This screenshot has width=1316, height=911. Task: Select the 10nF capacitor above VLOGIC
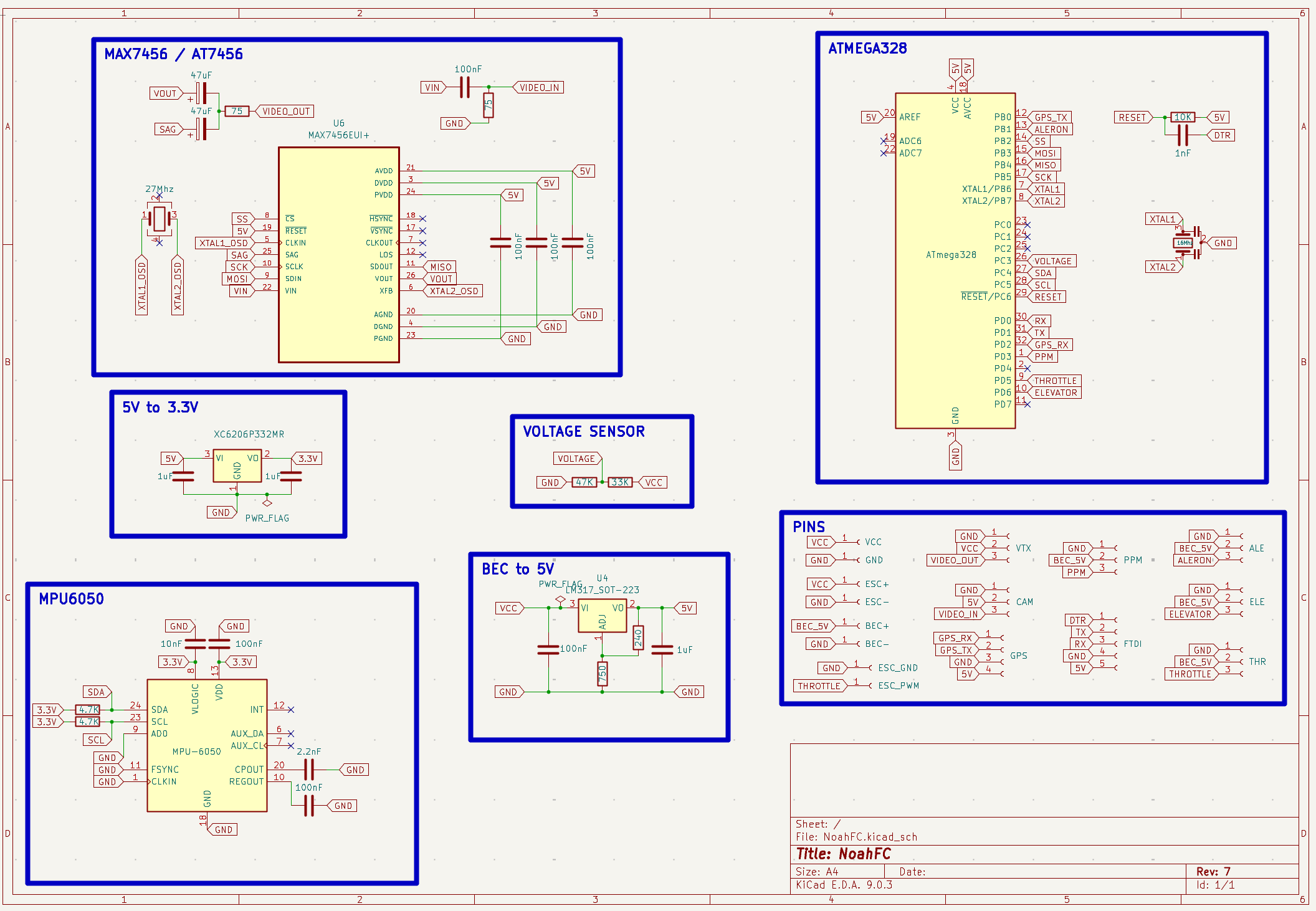point(196,644)
